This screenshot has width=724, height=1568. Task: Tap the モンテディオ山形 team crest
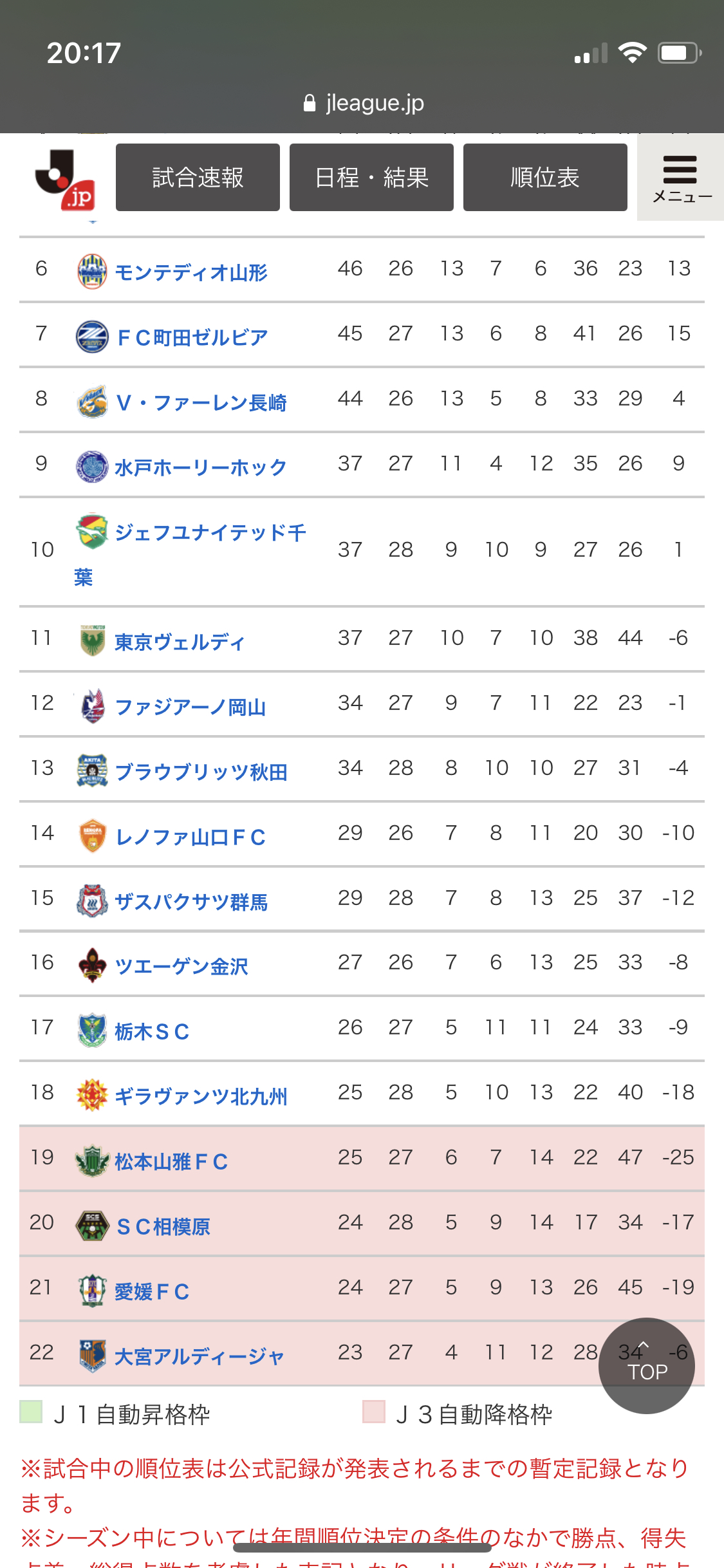(92, 271)
